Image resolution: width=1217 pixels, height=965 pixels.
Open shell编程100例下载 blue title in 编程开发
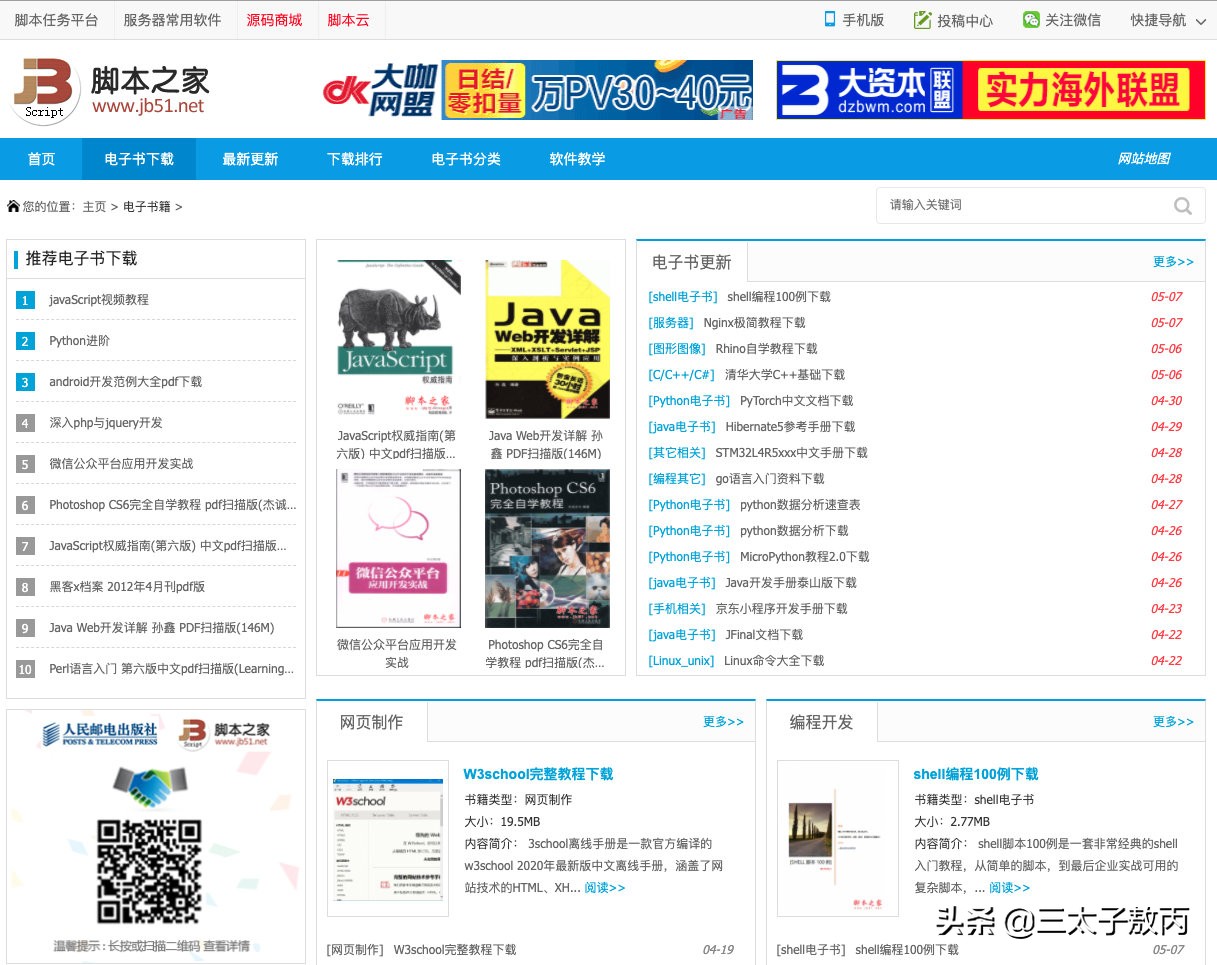pyautogui.click(x=976, y=774)
